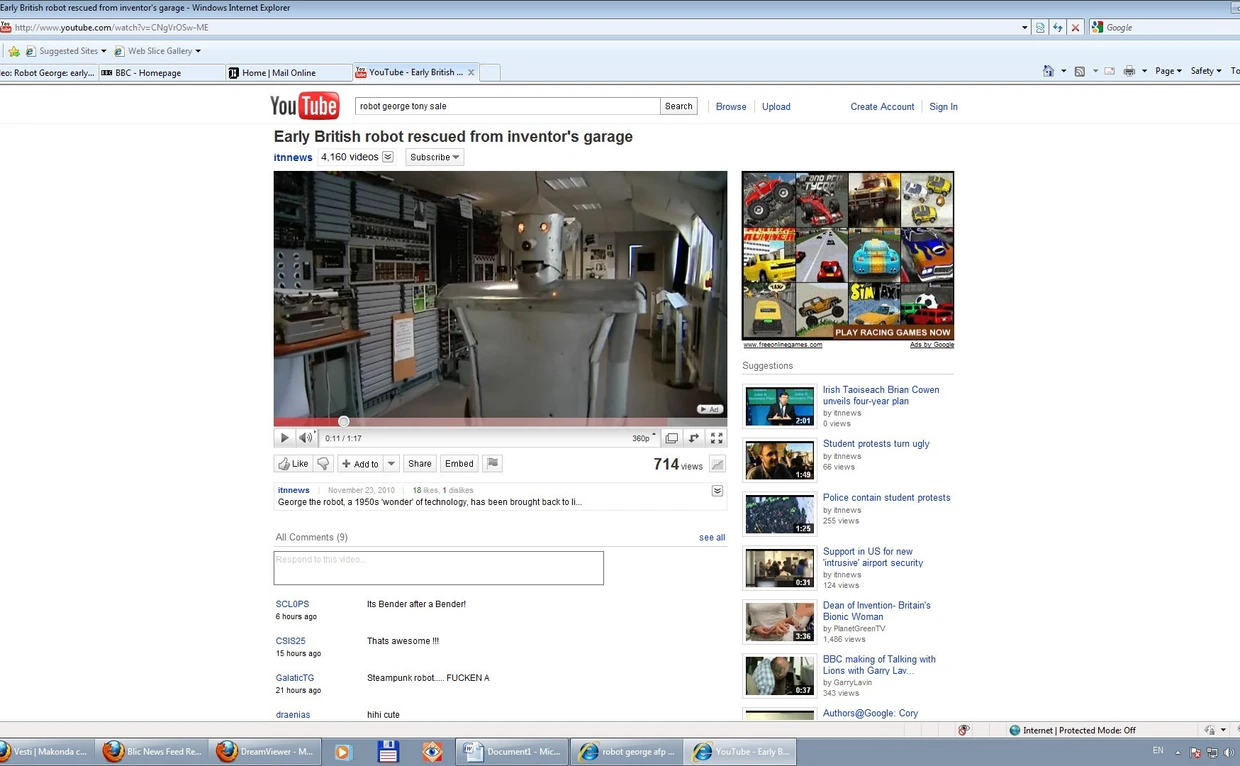Image resolution: width=1240 pixels, height=766 pixels.
Task: Click the printer icon in the IE toolbar
Action: coord(1129,72)
